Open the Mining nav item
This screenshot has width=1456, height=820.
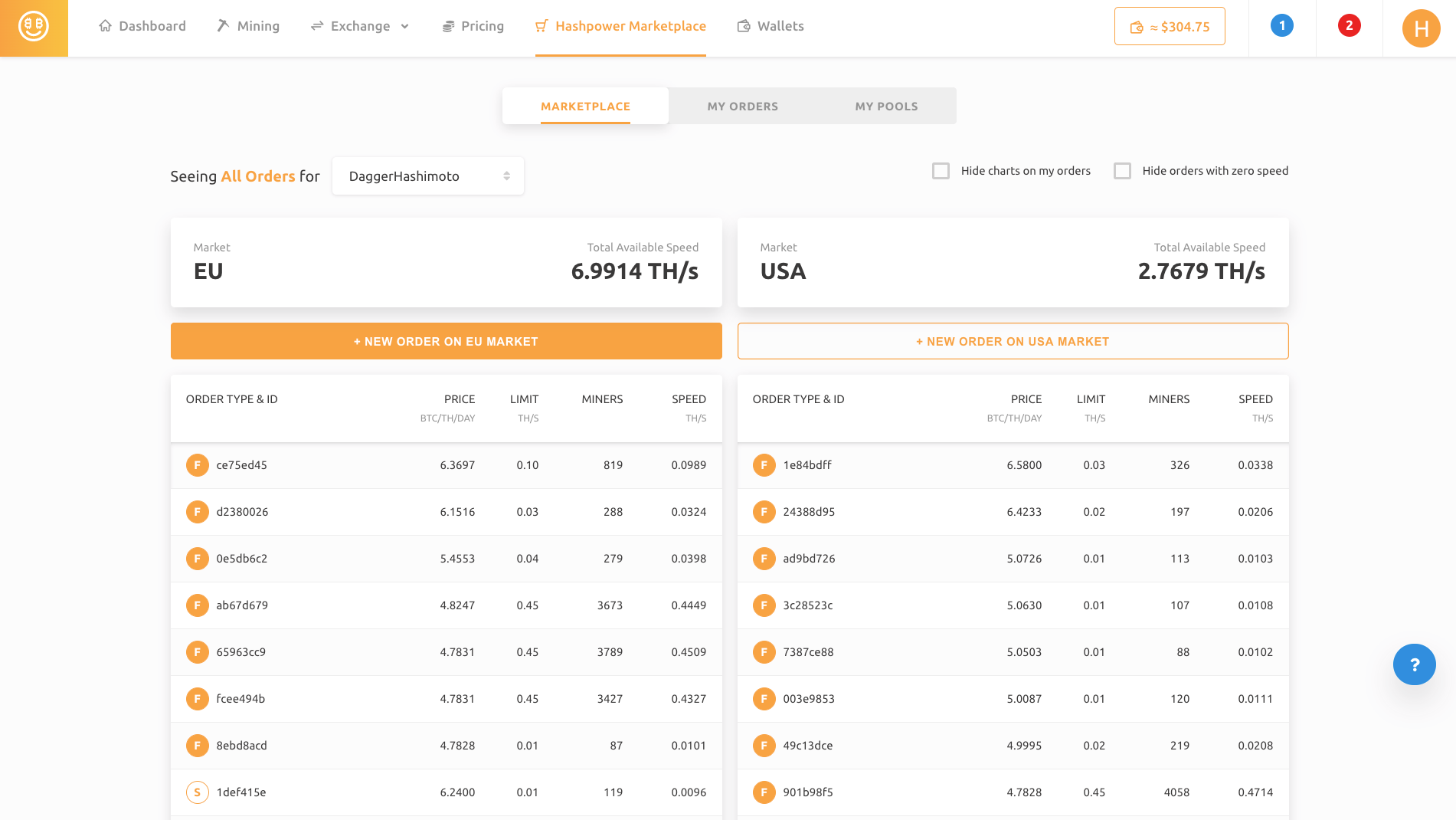(x=248, y=26)
